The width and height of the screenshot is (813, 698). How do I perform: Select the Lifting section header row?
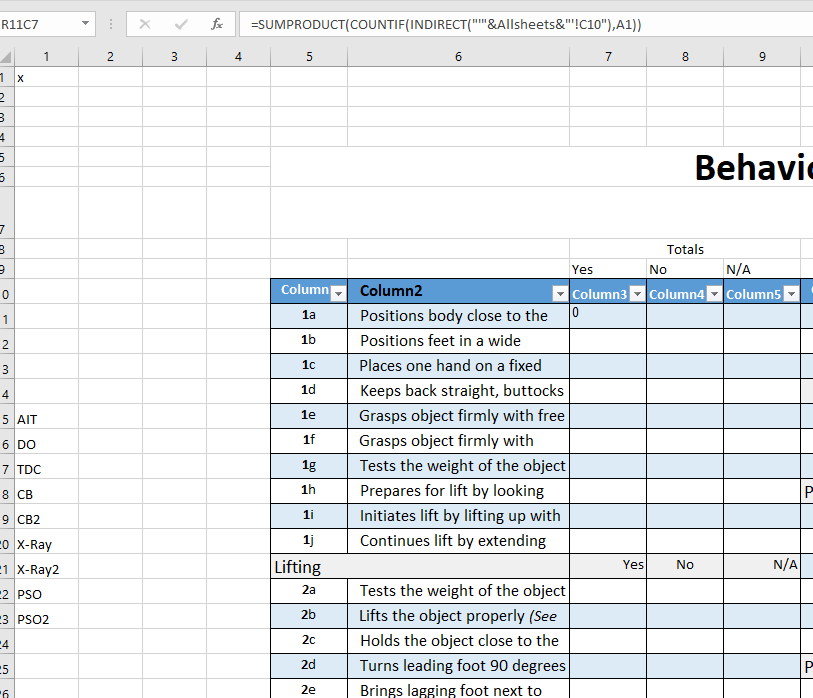420,566
